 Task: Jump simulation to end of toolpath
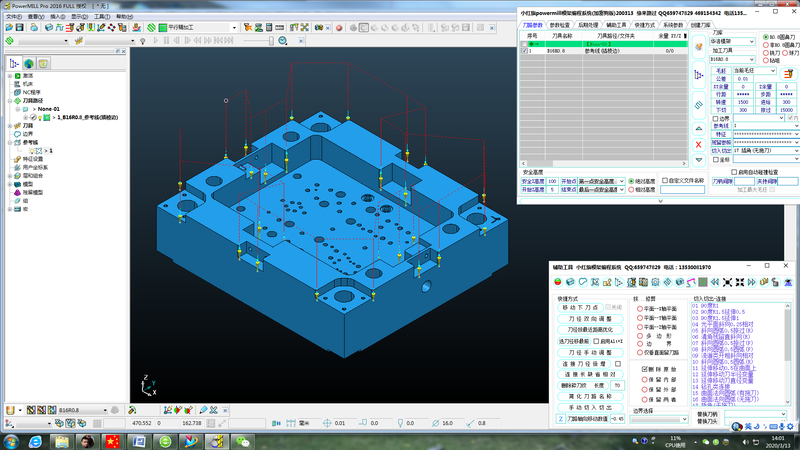click(x=229, y=40)
